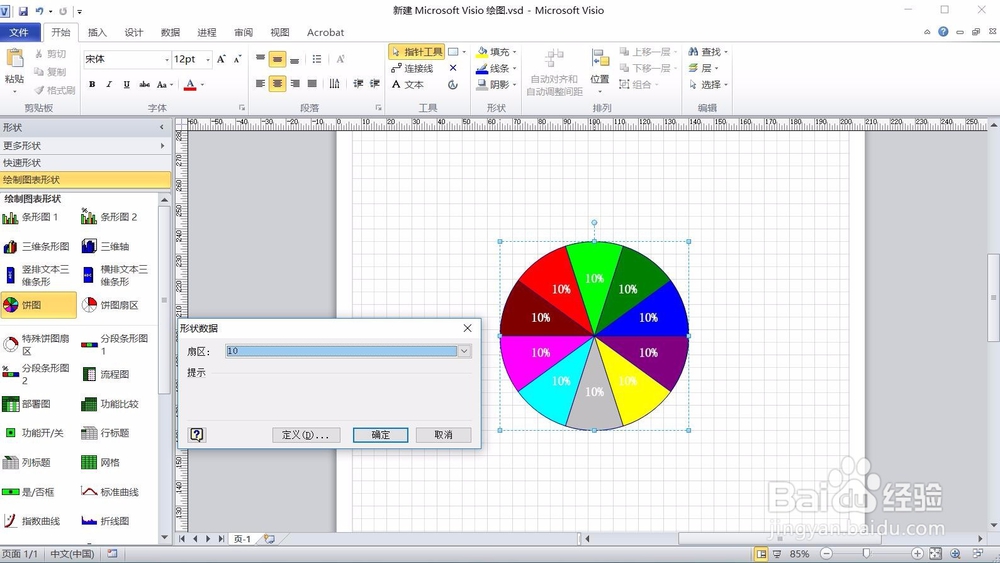Screen dimensions: 1000x563
Task: Decrease font size with shrink-font icon
Action: (237, 59)
